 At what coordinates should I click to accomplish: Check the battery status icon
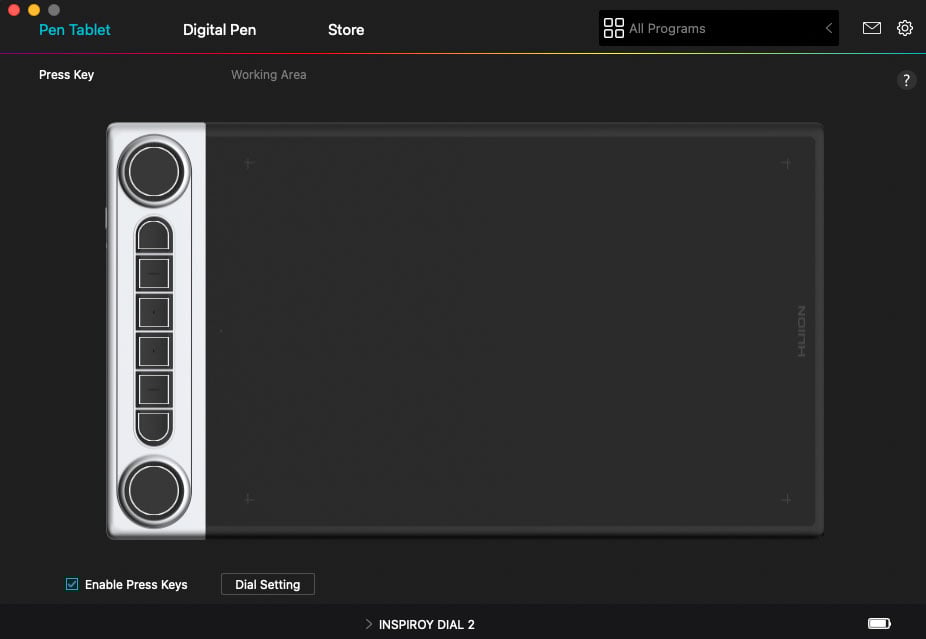pos(879,624)
